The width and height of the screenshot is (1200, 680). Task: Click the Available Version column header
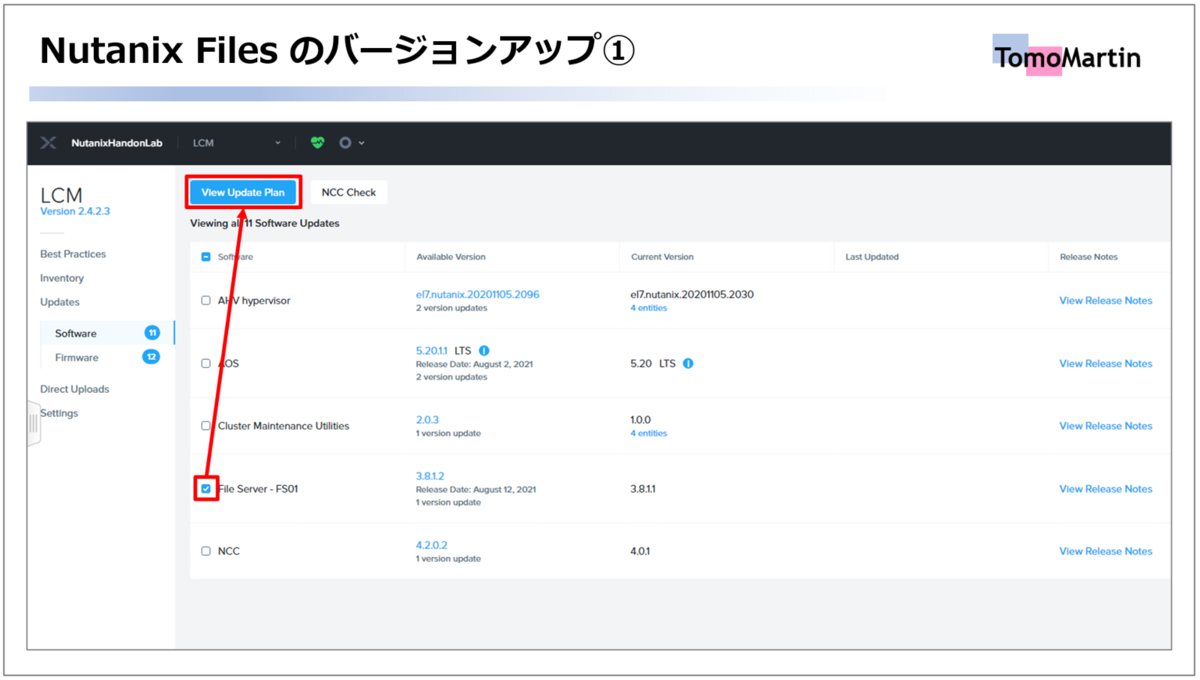coord(451,257)
